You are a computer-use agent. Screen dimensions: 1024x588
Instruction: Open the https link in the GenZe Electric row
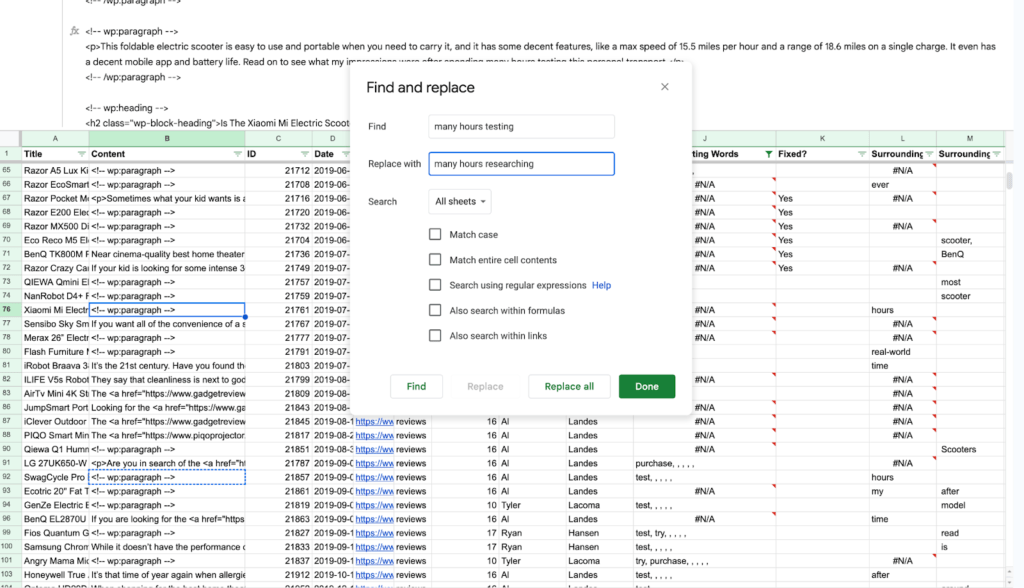pyautogui.click(x=374, y=505)
